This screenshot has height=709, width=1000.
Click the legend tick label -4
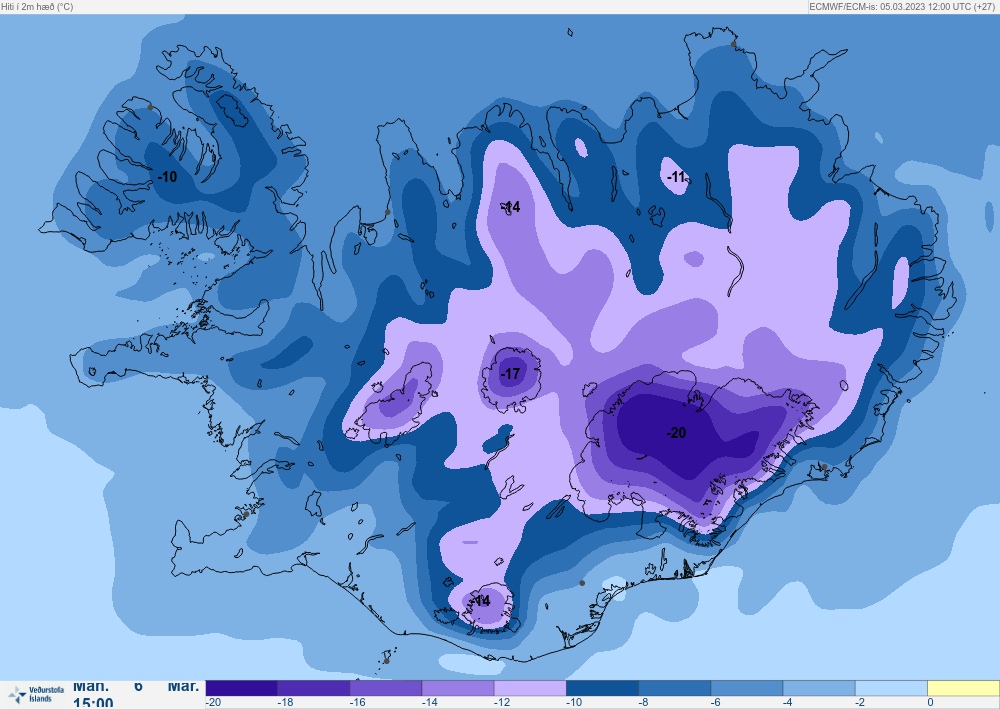point(788,703)
